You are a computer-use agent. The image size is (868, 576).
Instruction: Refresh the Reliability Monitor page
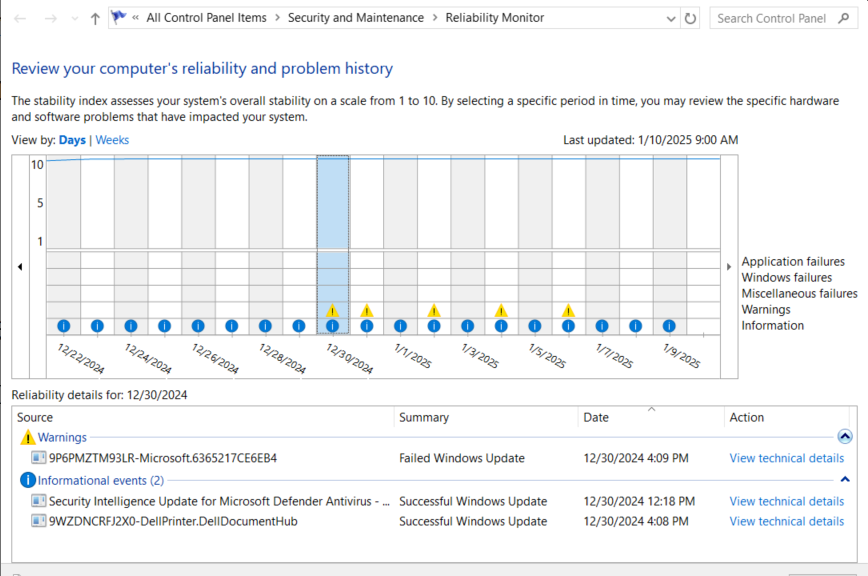[690, 18]
